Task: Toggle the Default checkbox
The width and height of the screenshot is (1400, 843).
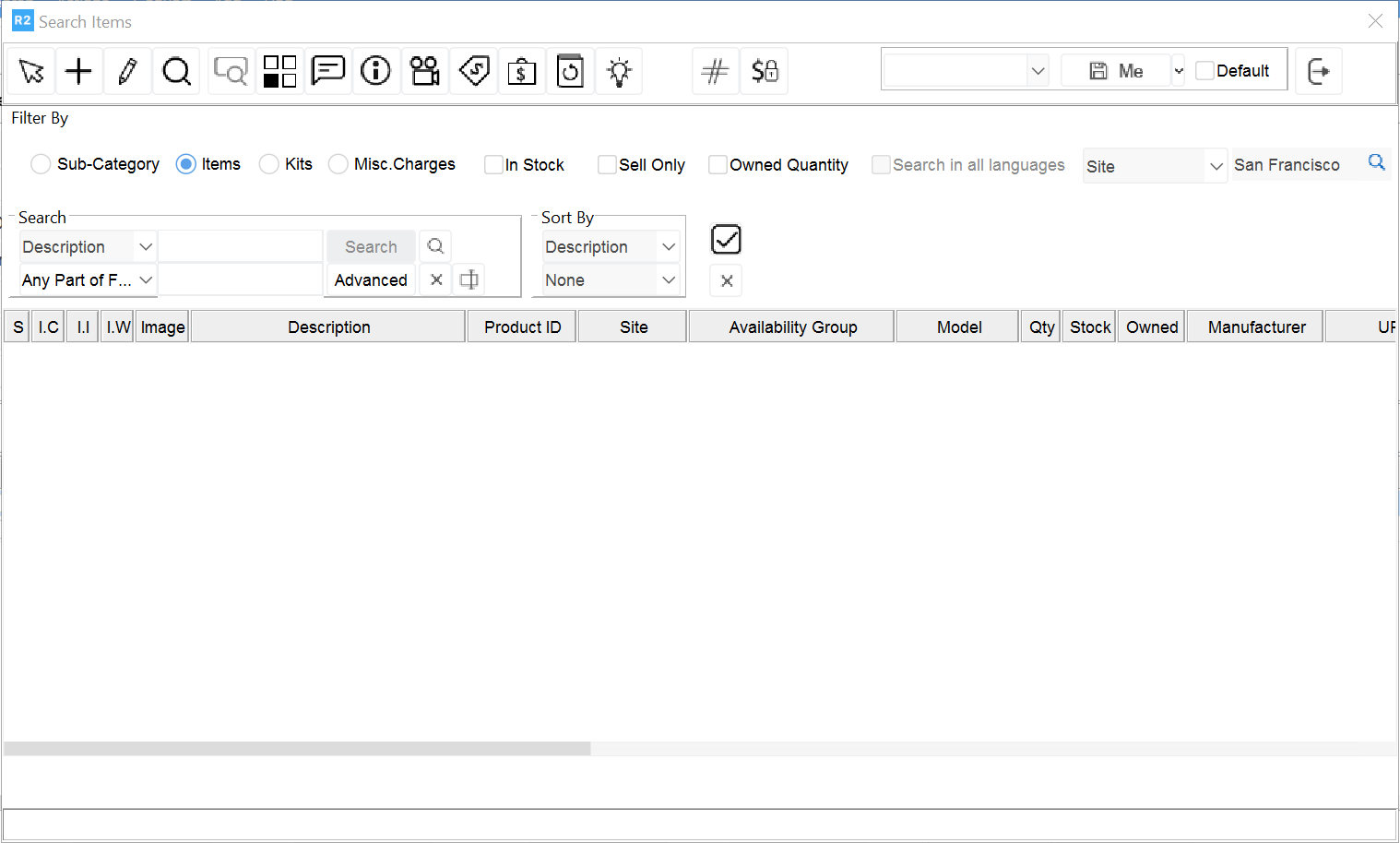Action: click(x=1204, y=71)
